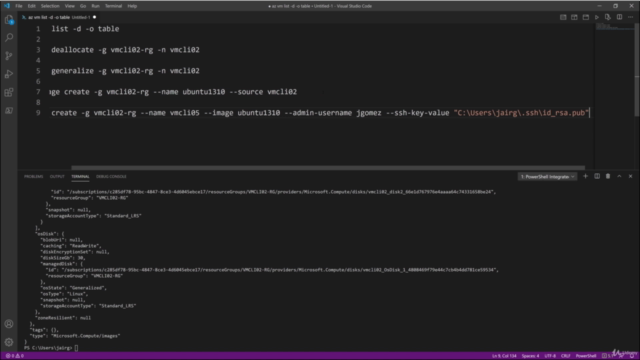Open the Explorer view in activity bar
Image resolution: width=640 pixels, height=360 pixels.
point(9,19)
